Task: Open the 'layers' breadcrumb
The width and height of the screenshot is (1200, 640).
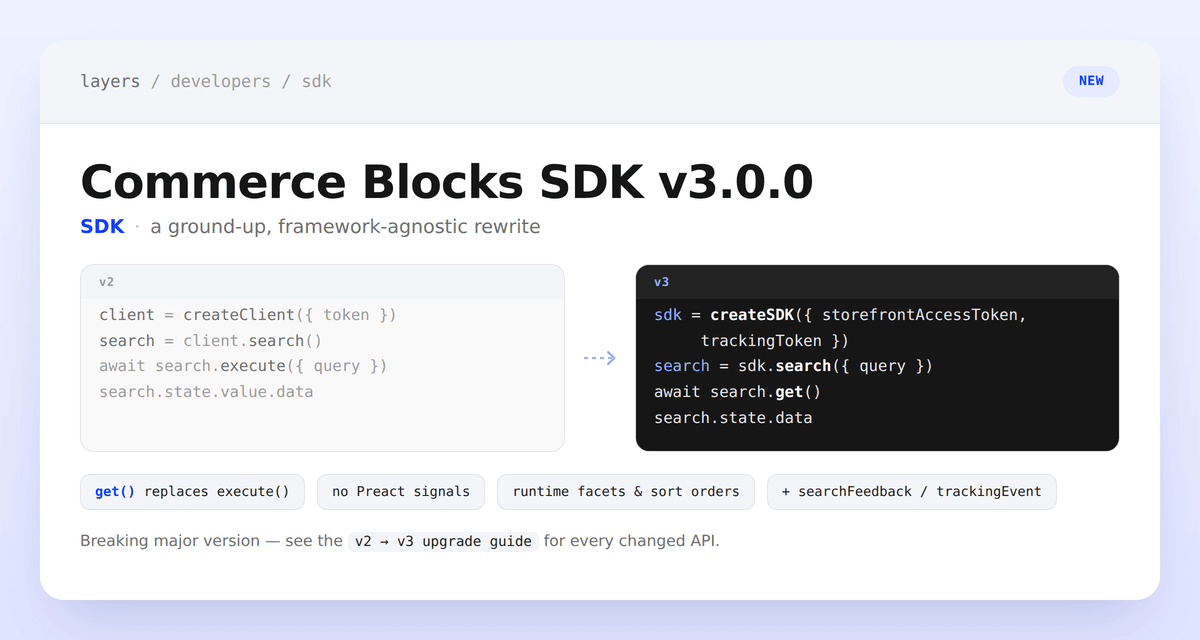Action: tap(110, 81)
